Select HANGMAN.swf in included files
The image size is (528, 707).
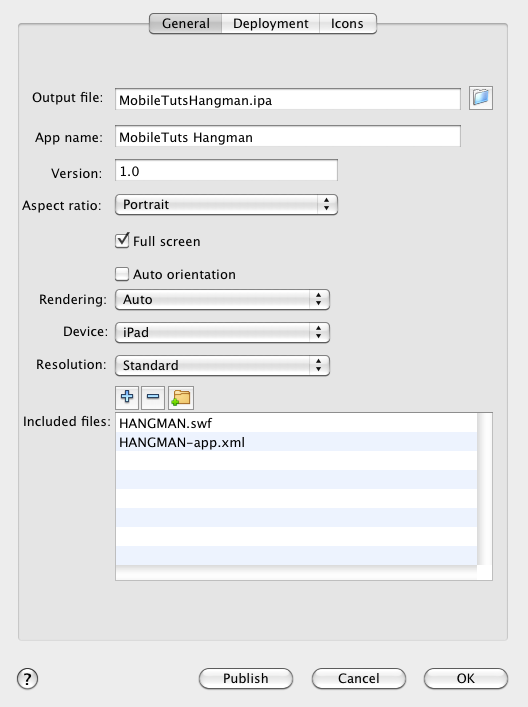pos(296,423)
